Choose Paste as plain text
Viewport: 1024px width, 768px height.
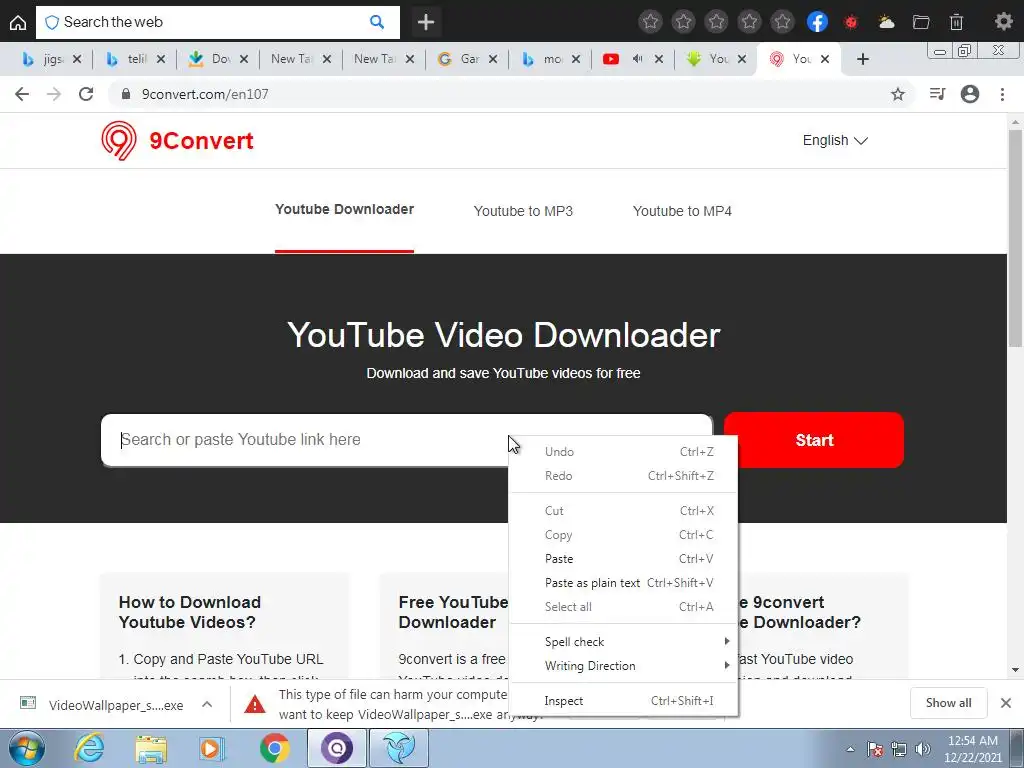(624, 583)
